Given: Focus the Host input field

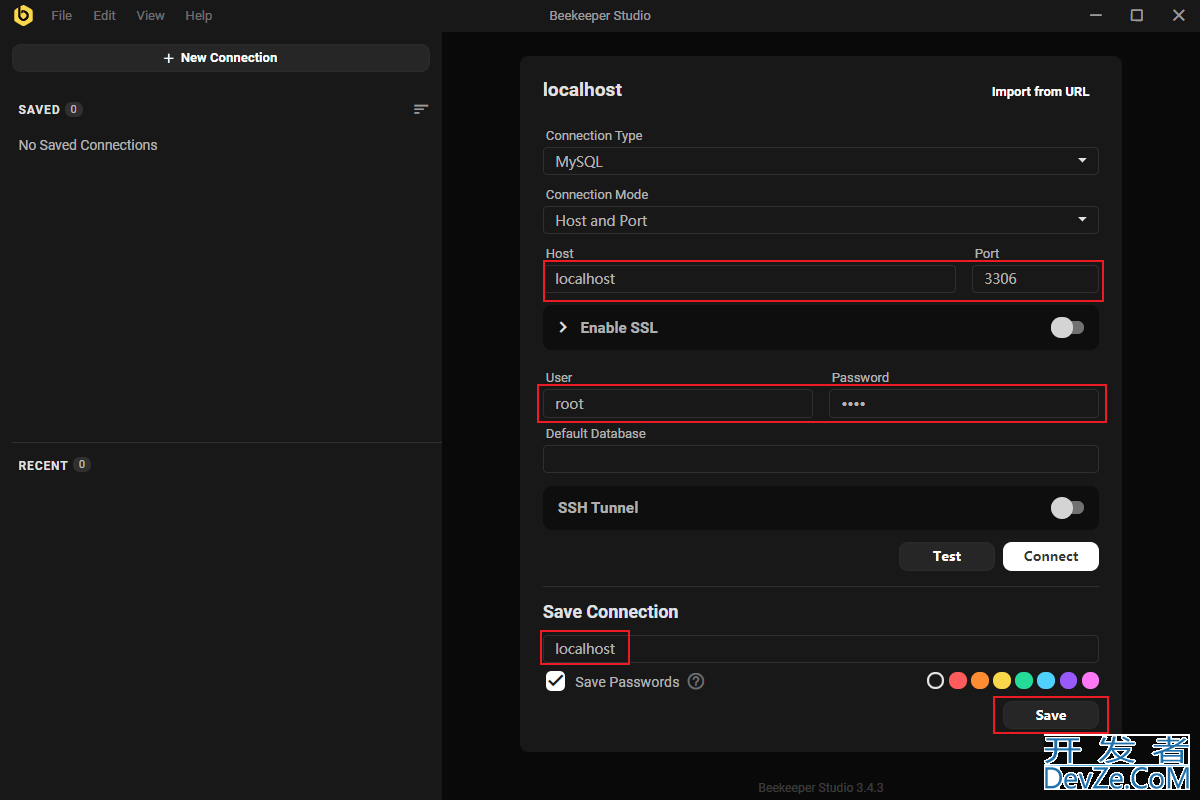Looking at the screenshot, I should point(749,279).
